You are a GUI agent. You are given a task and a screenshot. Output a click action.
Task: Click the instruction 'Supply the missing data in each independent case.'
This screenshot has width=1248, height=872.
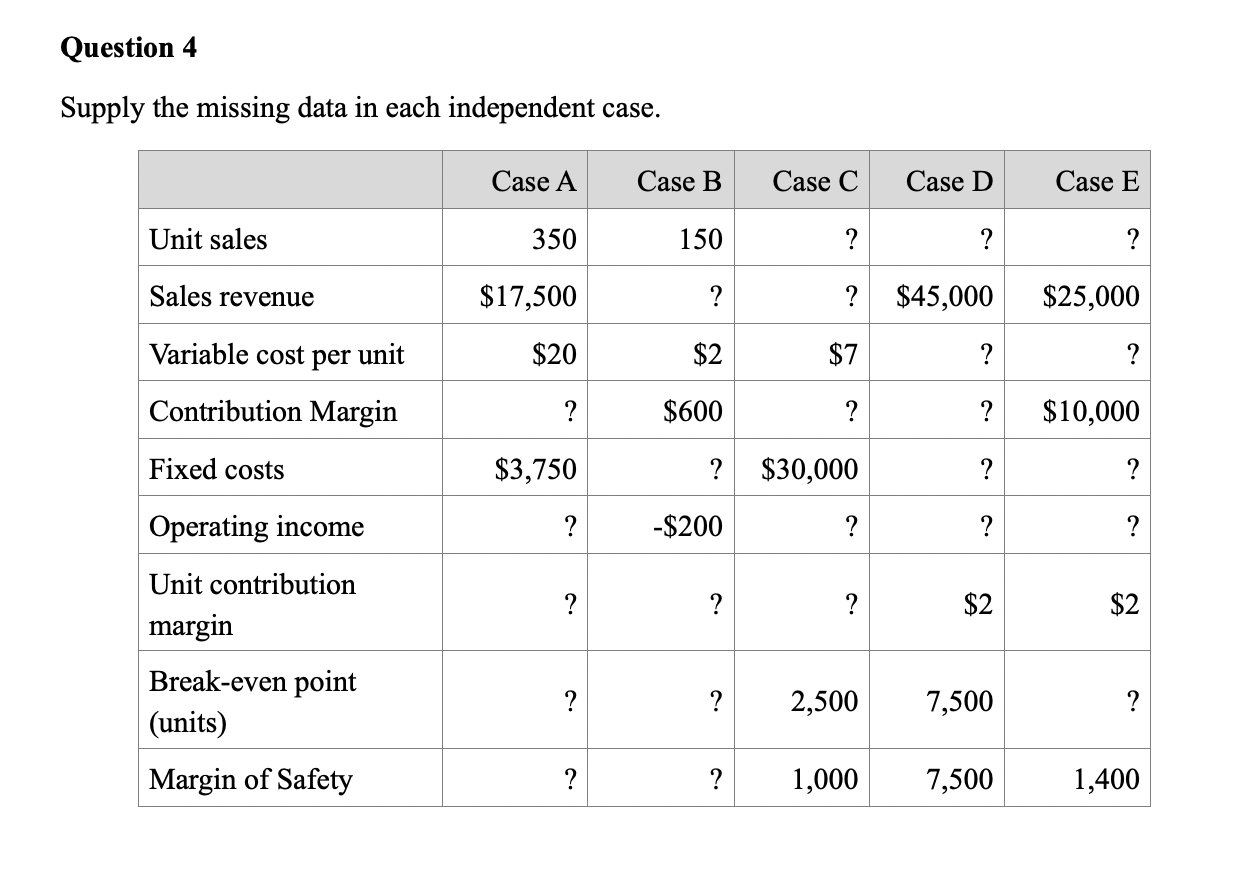360,108
